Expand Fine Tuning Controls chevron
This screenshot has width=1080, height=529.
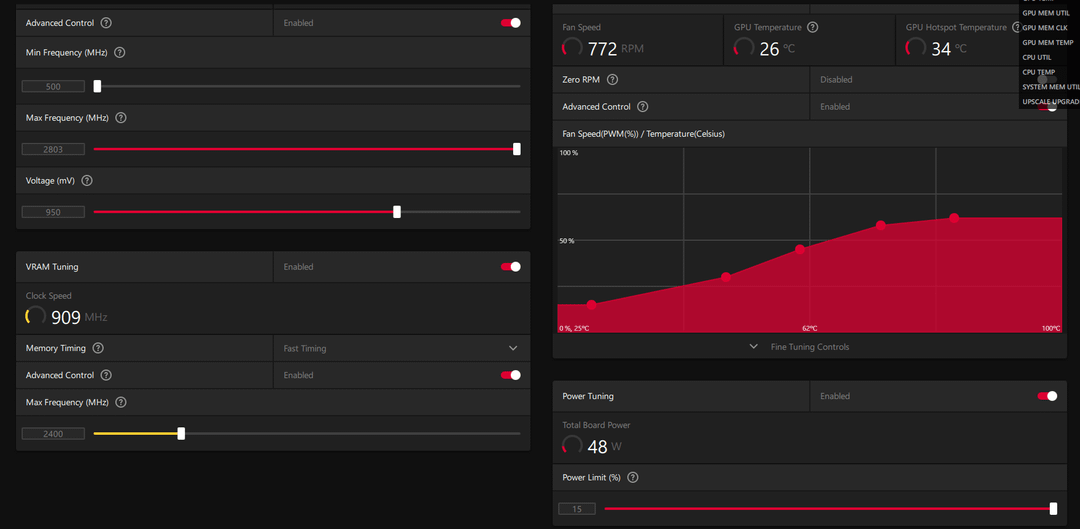[x=754, y=346]
